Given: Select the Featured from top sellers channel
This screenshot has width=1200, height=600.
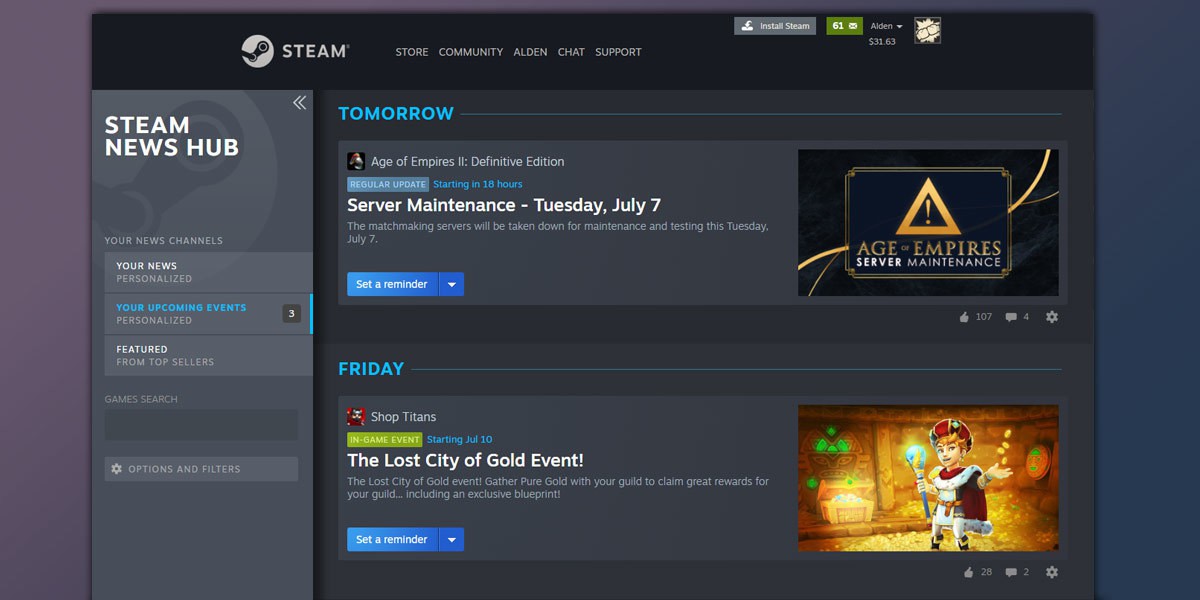Looking at the screenshot, I should coord(208,355).
